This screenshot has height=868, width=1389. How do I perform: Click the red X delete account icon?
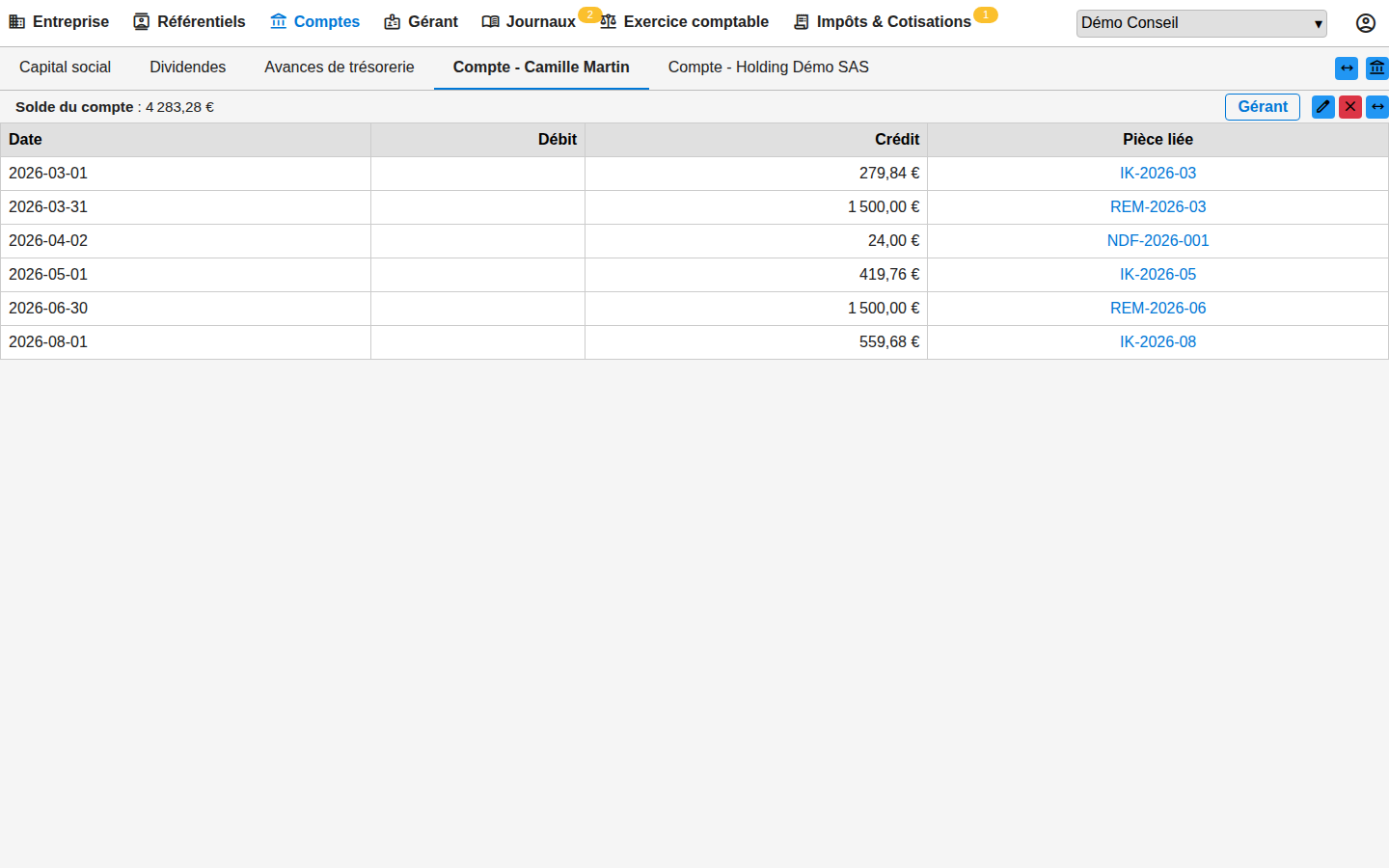click(1350, 107)
